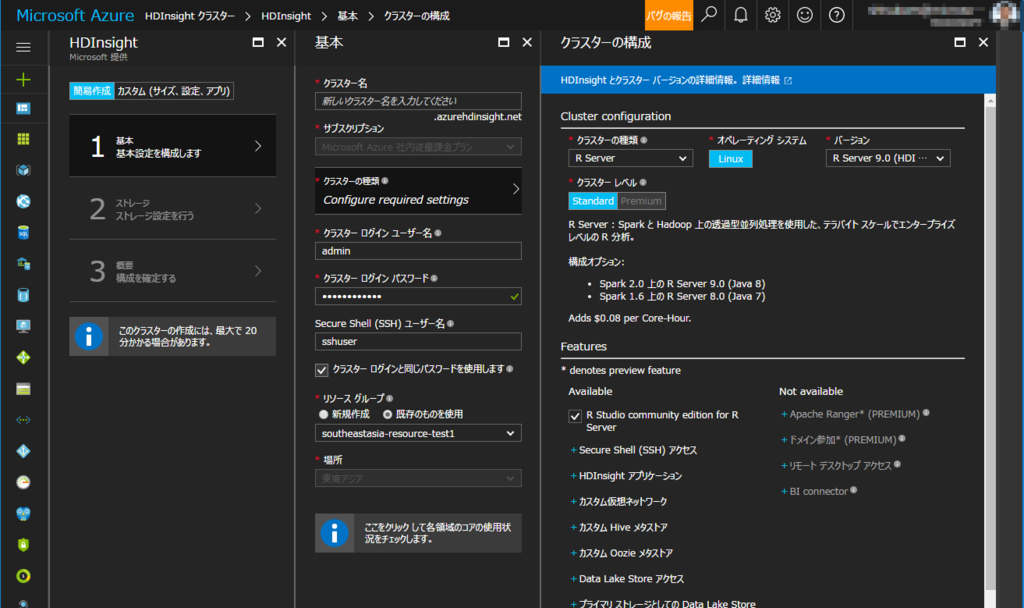This screenshot has height=608, width=1024.
Task: Click the info icon next to クラスター レベル
Action: (x=643, y=183)
